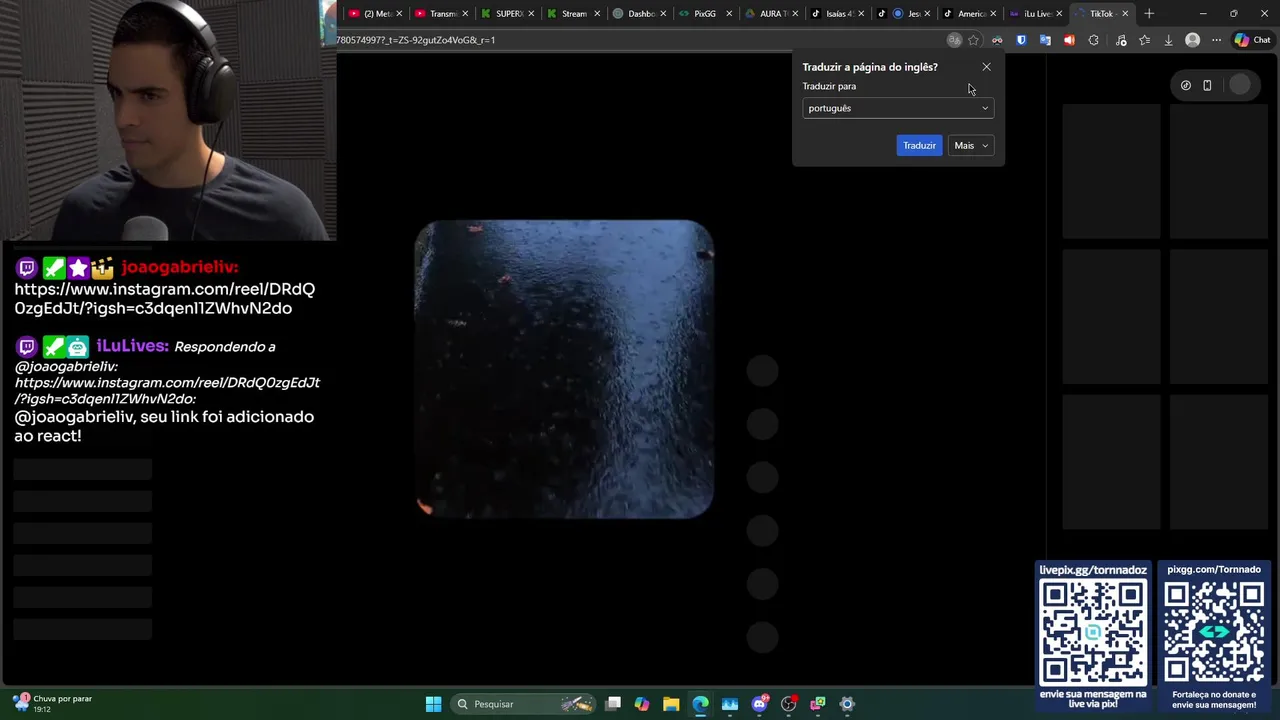Open the TikTok profile avatar

click(1240, 85)
